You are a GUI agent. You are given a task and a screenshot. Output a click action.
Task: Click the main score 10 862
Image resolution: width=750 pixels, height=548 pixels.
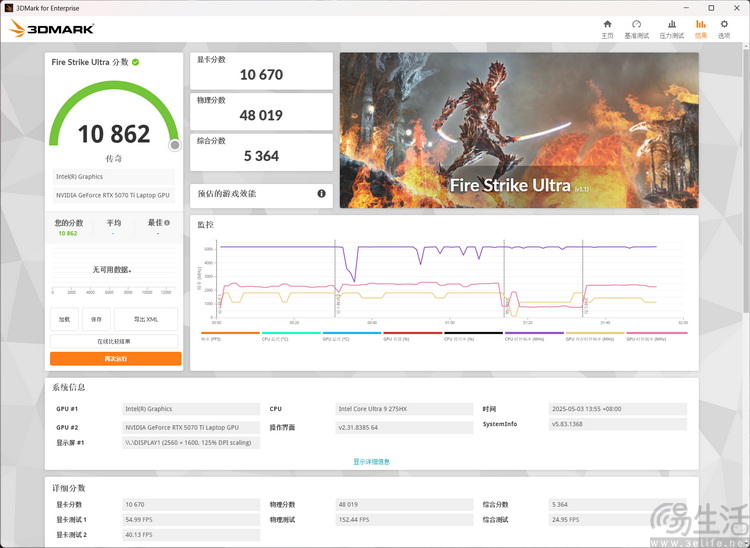tap(114, 134)
